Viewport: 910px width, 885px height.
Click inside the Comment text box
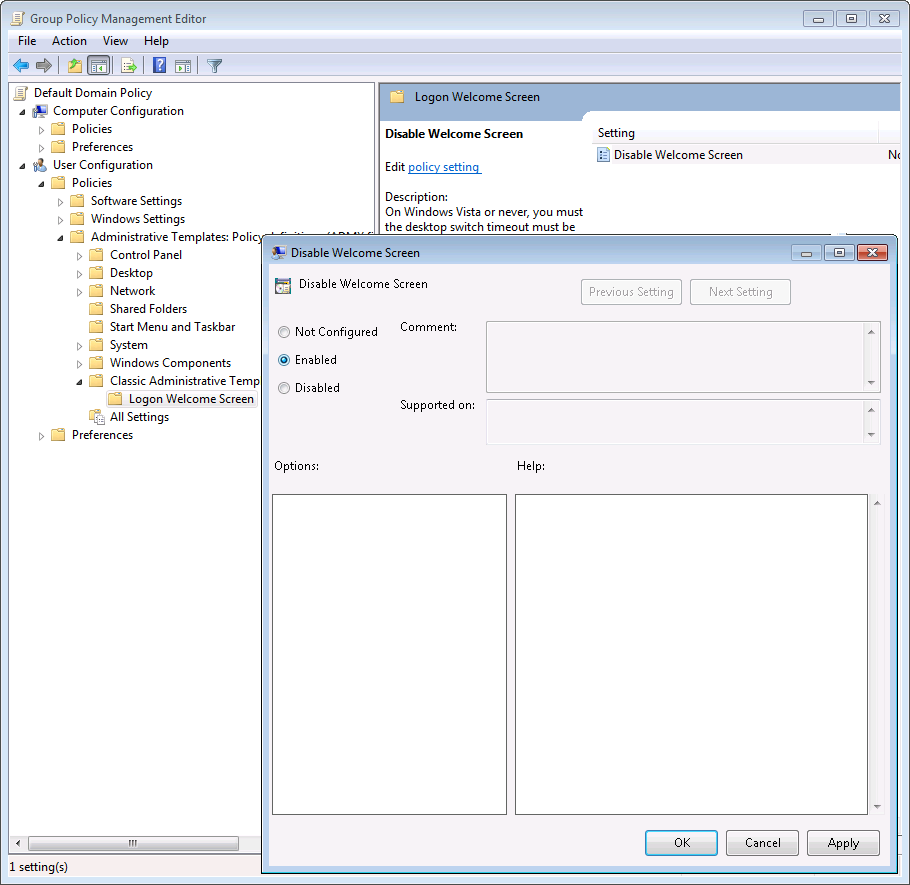(675, 356)
